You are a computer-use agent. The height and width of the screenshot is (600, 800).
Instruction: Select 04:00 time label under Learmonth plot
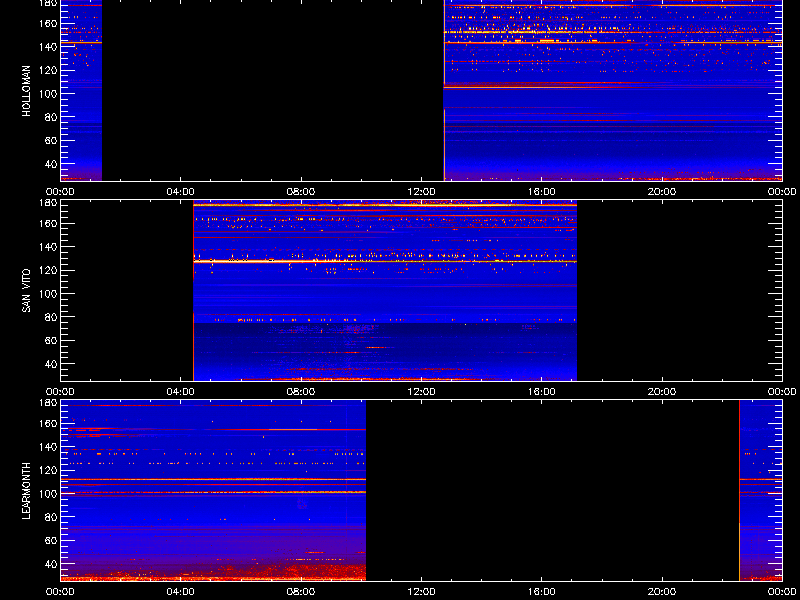pyautogui.click(x=181, y=592)
